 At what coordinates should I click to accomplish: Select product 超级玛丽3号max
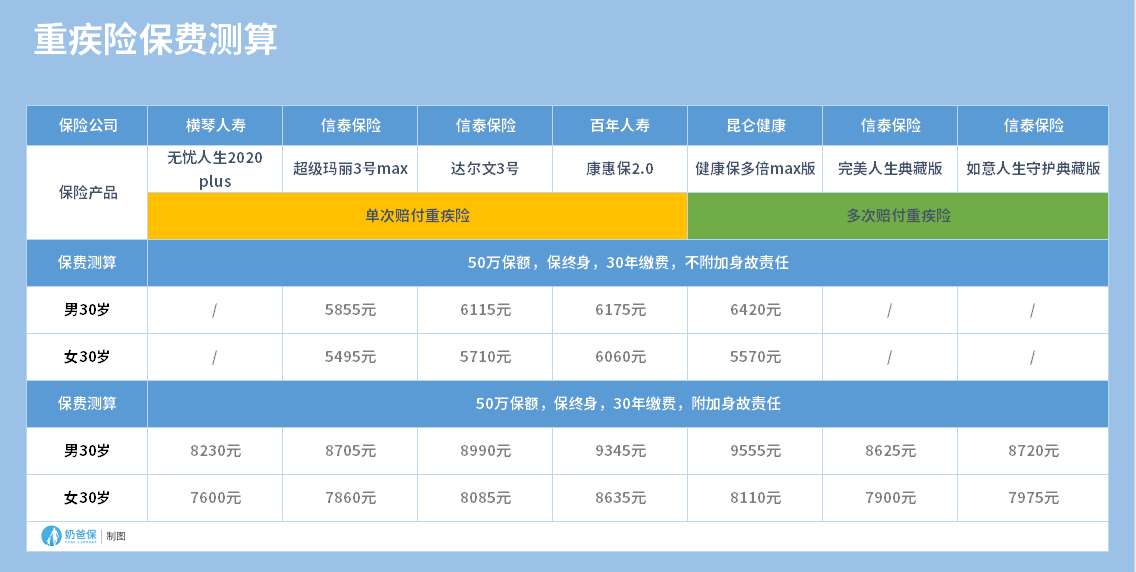pos(350,169)
